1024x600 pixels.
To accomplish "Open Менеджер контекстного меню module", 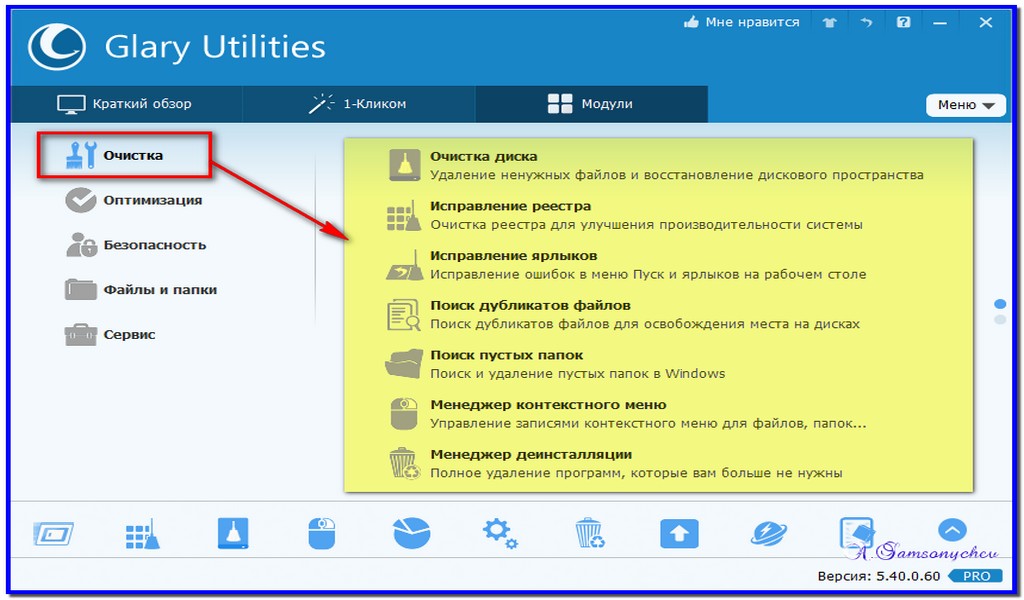I will pos(626,414).
